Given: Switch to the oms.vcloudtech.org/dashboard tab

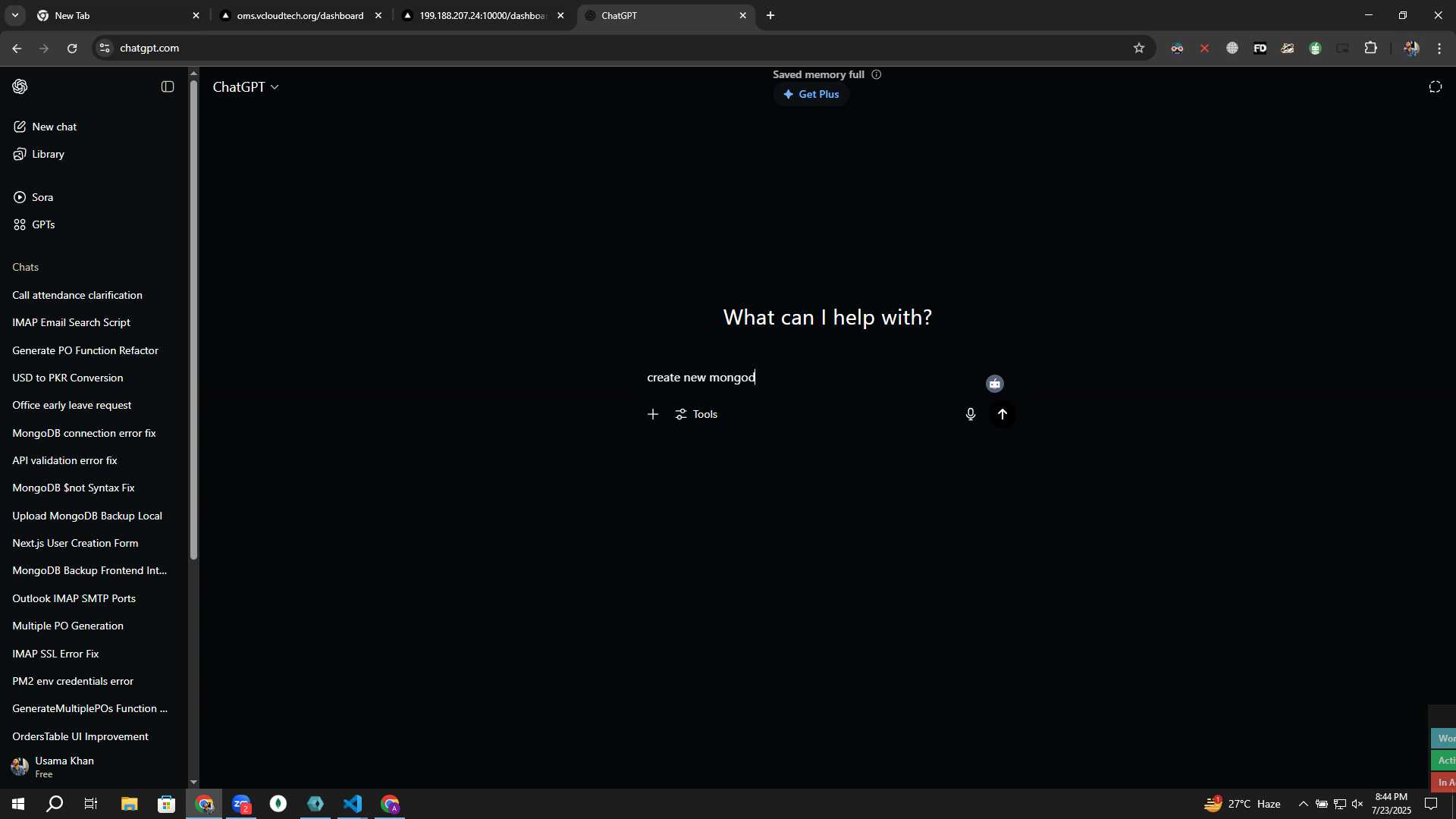Looking at the screenshot, I should click(x=300, y=15).
